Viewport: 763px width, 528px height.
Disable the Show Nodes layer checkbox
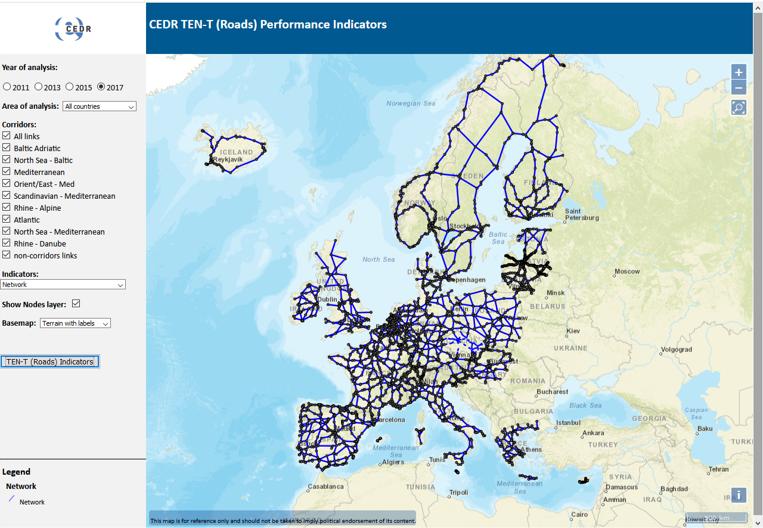tap(76, 304)
